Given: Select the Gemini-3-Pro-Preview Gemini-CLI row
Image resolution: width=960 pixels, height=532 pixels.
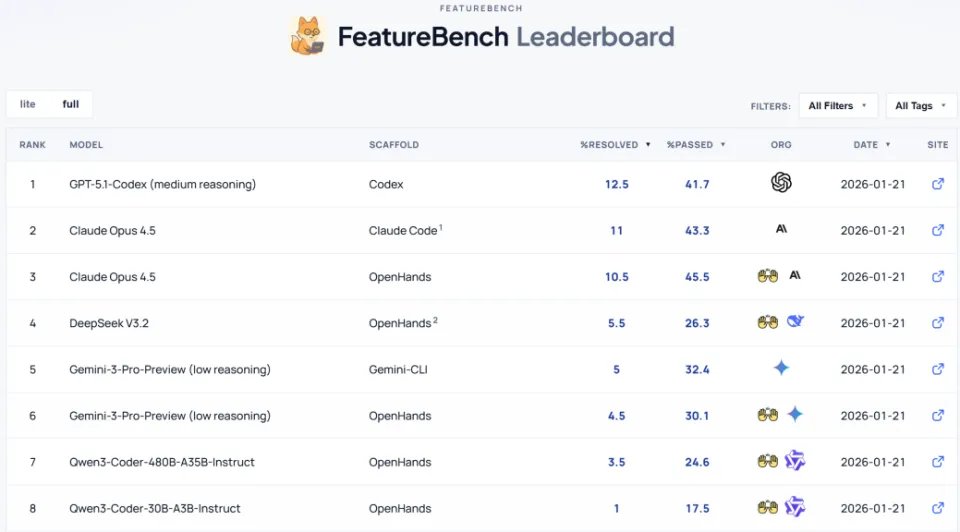Looking at the screenshot, I should pyautogui.click(x=170, y=369).
